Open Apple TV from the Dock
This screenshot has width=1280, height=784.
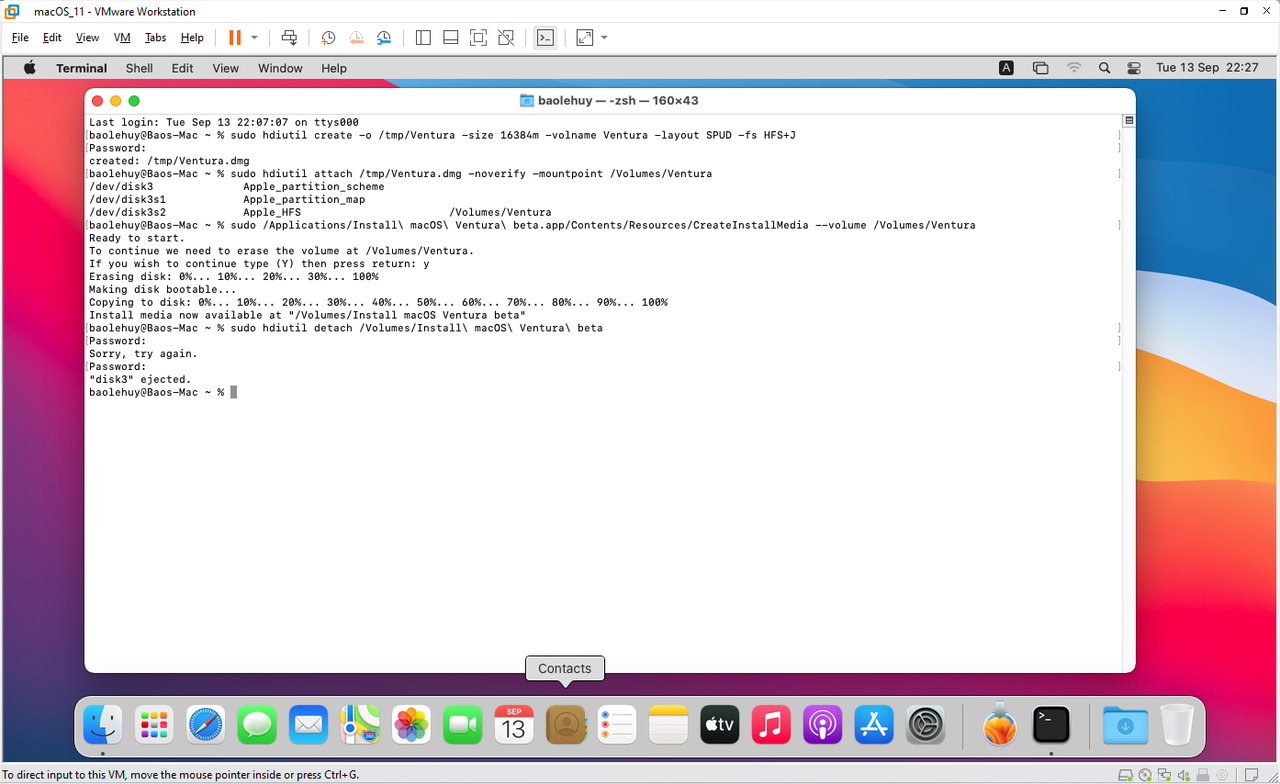(720, 724)
